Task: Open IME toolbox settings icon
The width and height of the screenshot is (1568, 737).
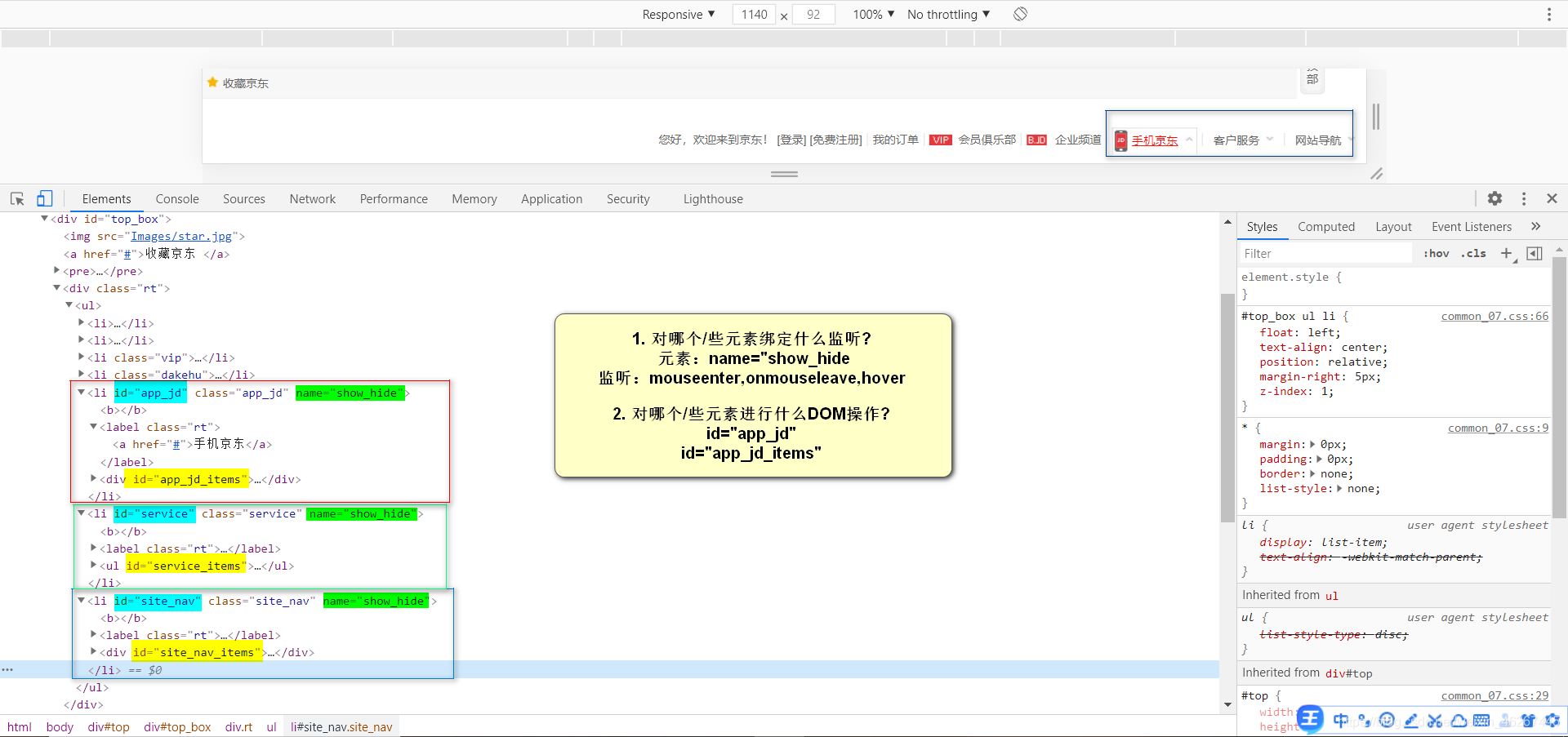Action: [1552, 721]
